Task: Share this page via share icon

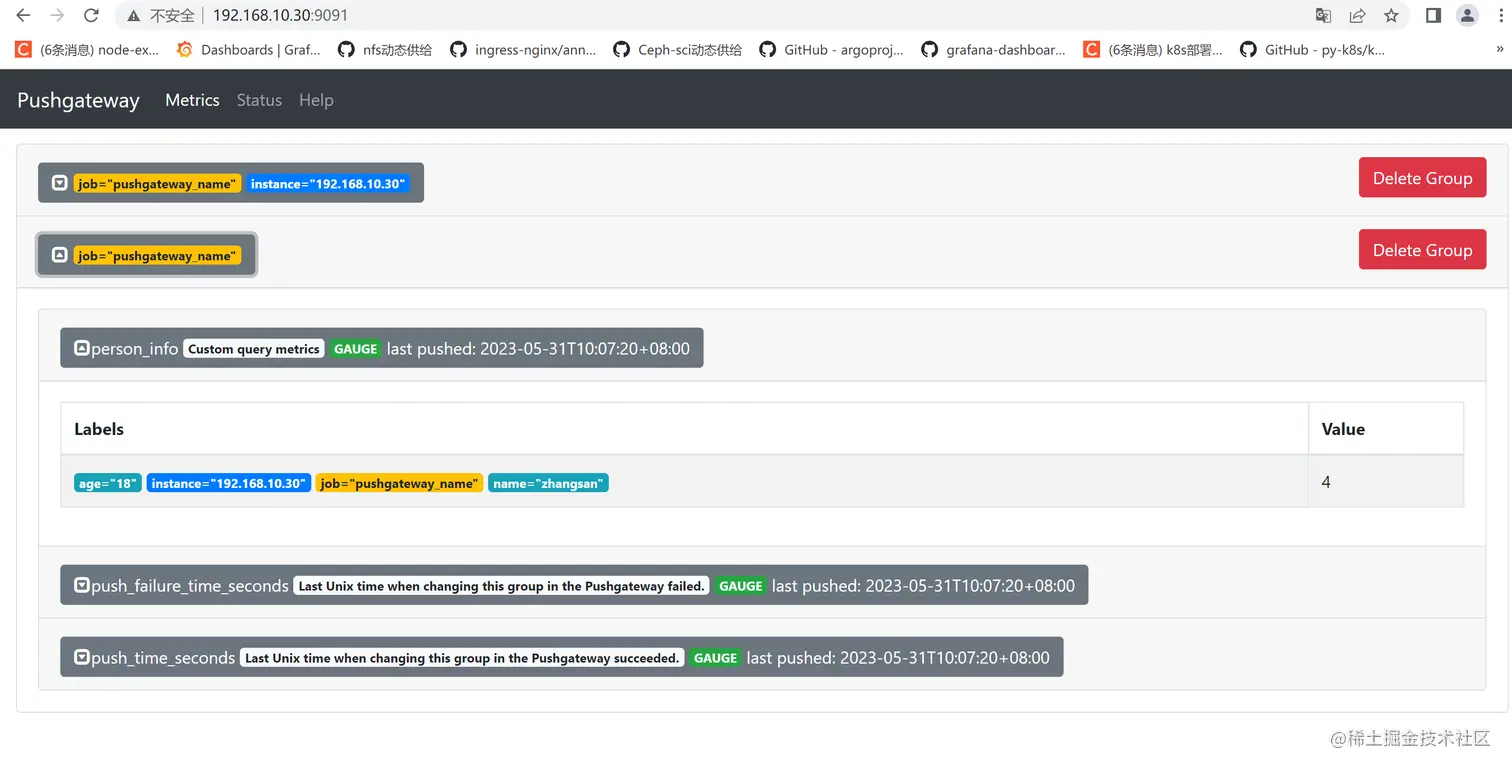Action: point(1357,15)
